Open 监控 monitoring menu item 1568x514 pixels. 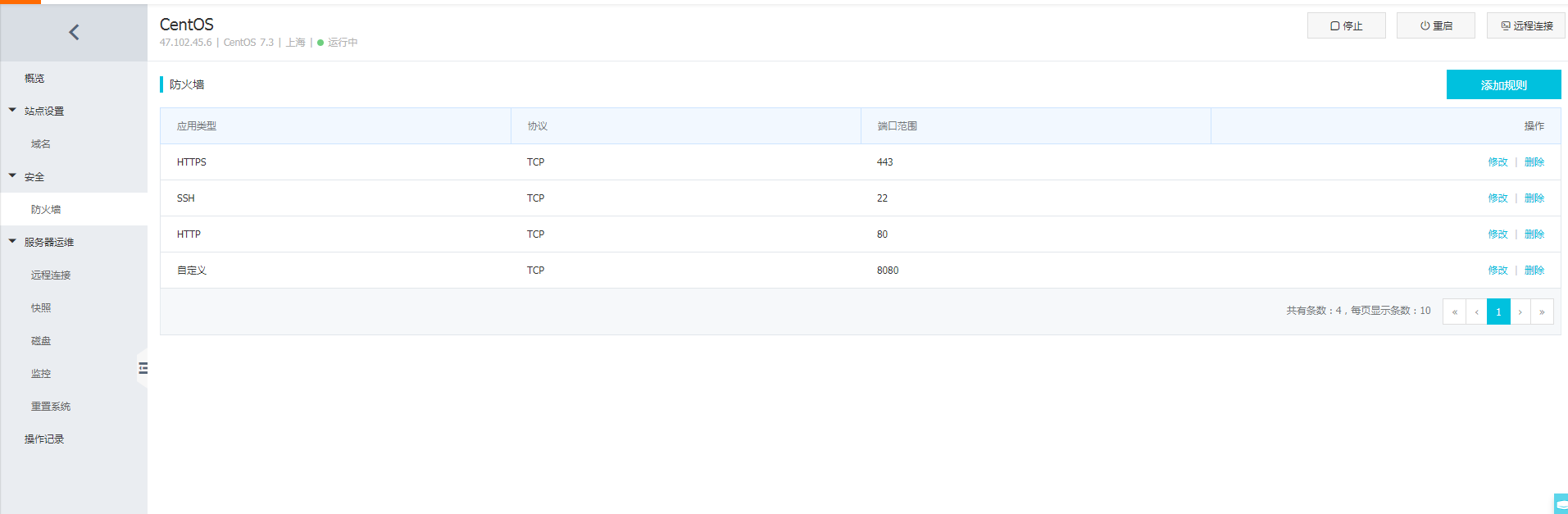pos(41,373)
